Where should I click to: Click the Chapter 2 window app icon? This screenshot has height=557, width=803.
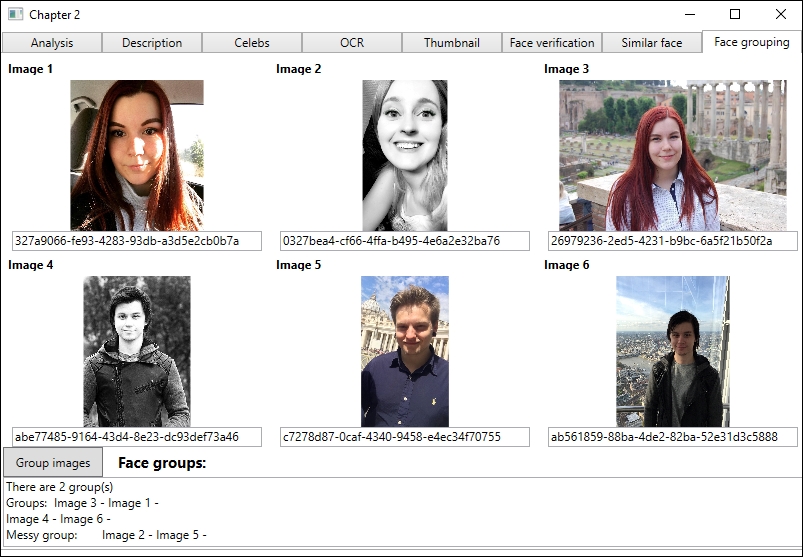15,14
